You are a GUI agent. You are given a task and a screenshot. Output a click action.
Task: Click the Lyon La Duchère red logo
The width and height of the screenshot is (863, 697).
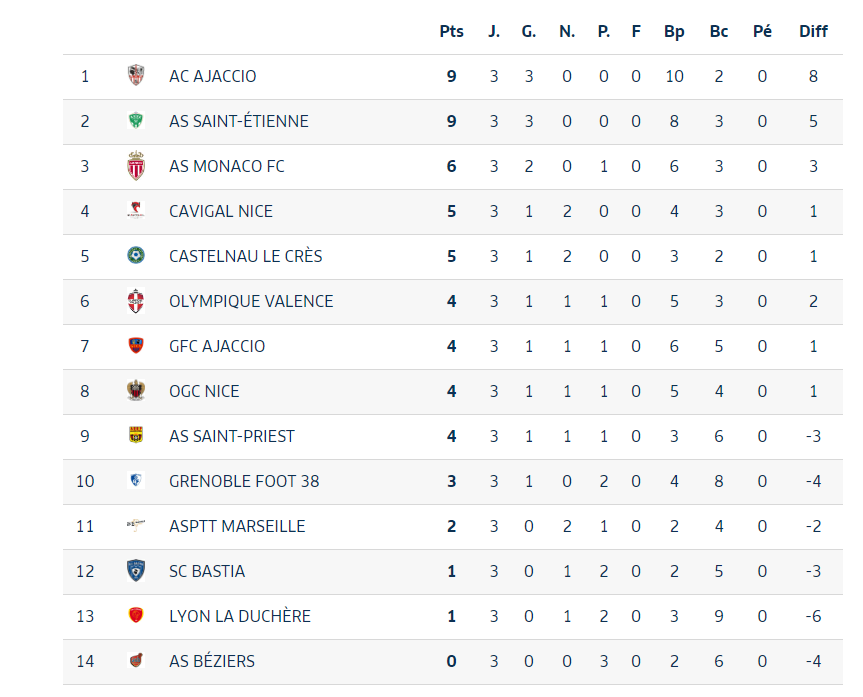point(136,616)
